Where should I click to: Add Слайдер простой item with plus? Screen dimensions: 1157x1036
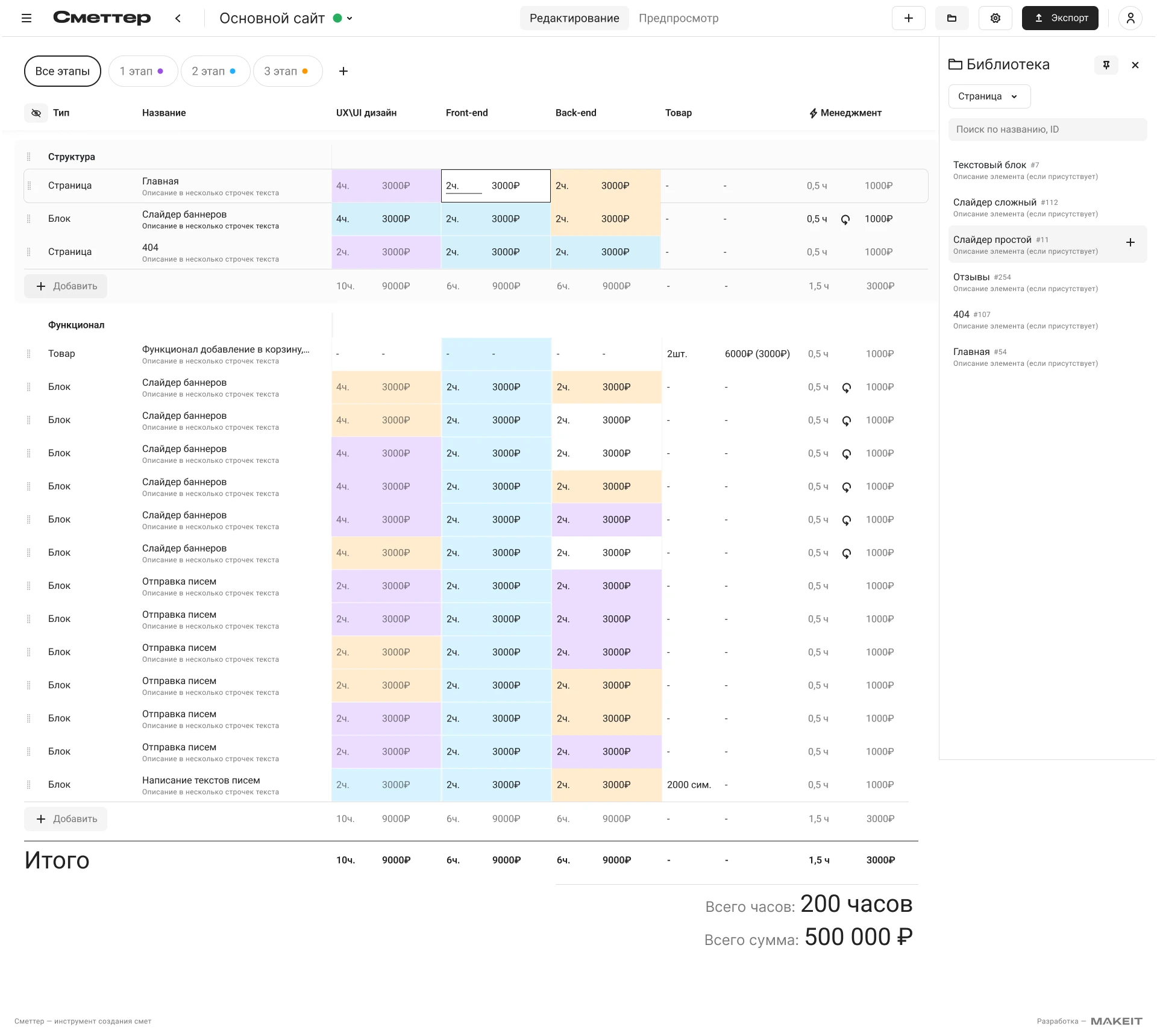point(1130,242)
